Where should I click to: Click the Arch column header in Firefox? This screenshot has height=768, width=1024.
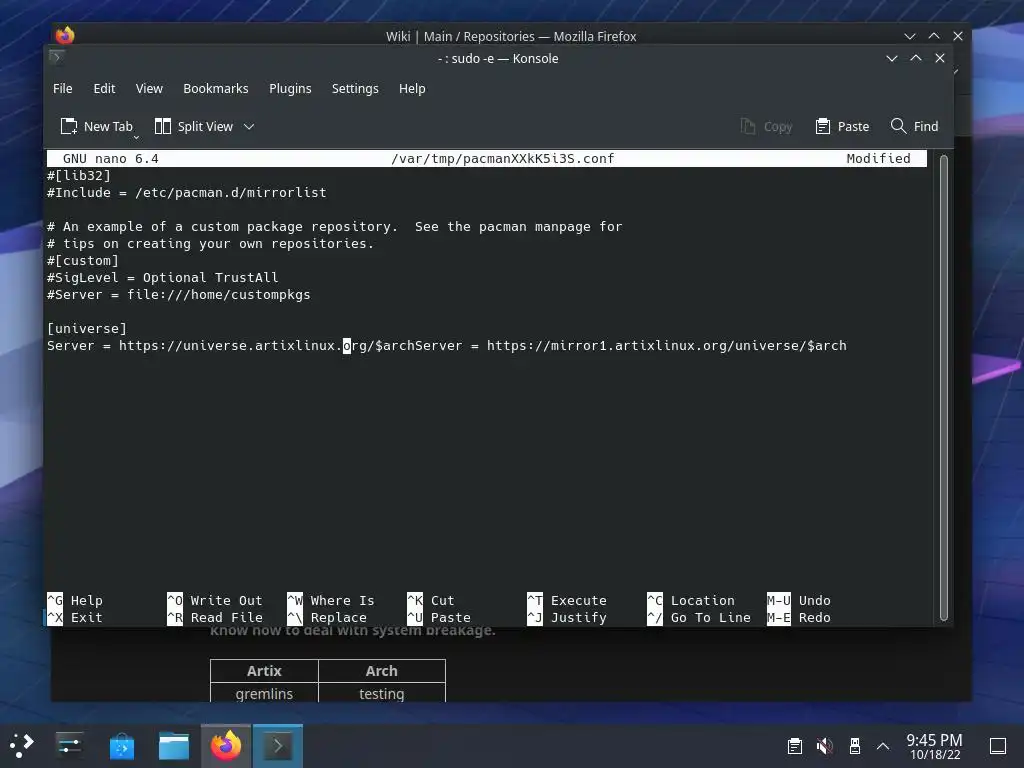pyautogui.click(x=381, y=671)
